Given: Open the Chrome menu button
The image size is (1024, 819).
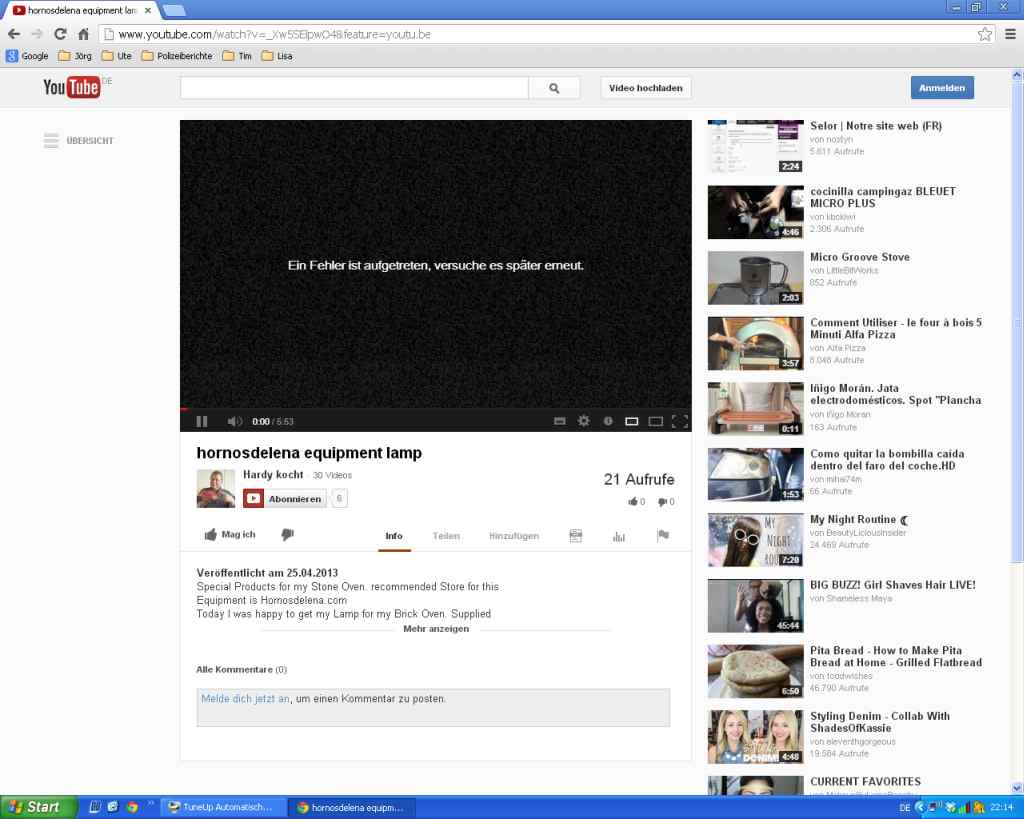Looking at the screenshot, I should (1010, 34).
